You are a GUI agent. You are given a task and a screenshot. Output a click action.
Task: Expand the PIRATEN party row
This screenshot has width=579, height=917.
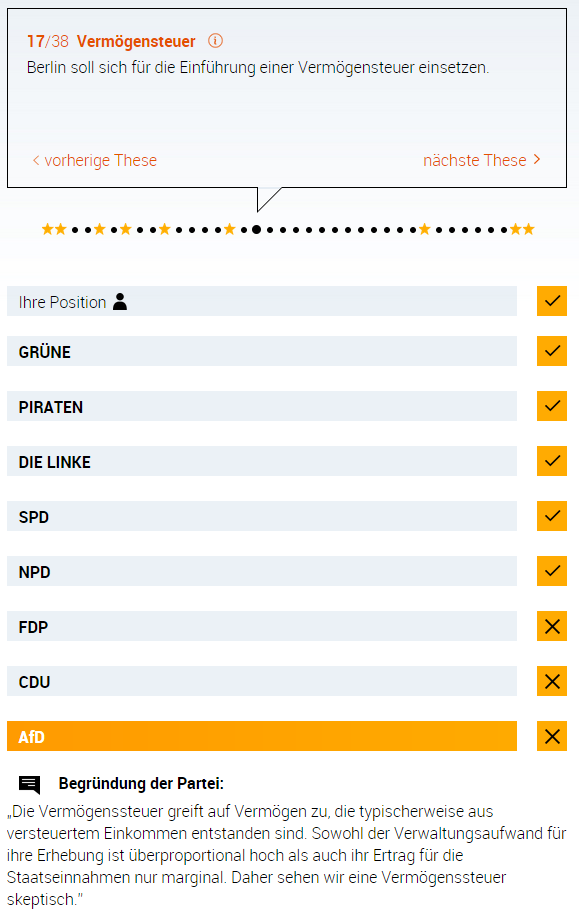262,406
